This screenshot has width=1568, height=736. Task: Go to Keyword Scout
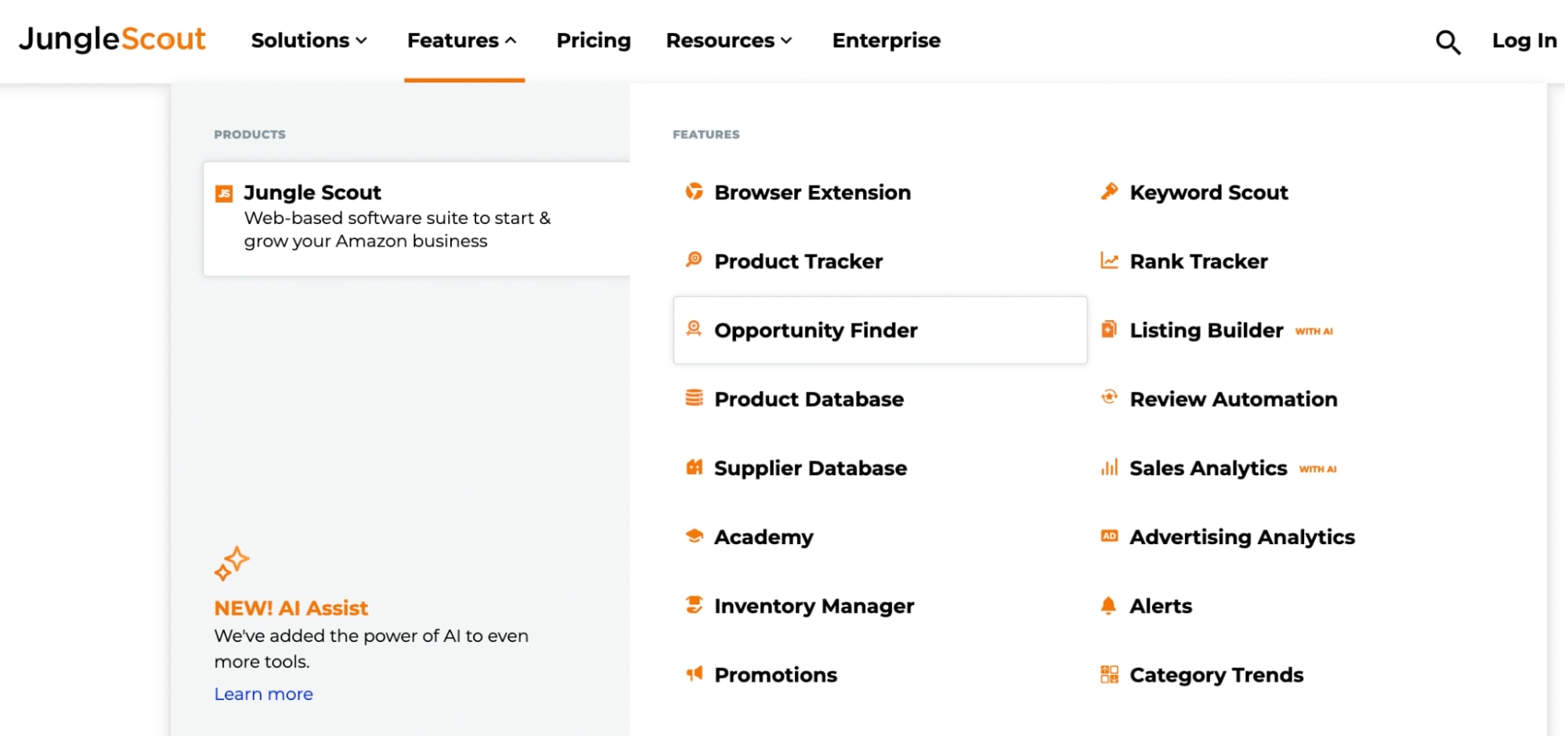pos(1209,192)
